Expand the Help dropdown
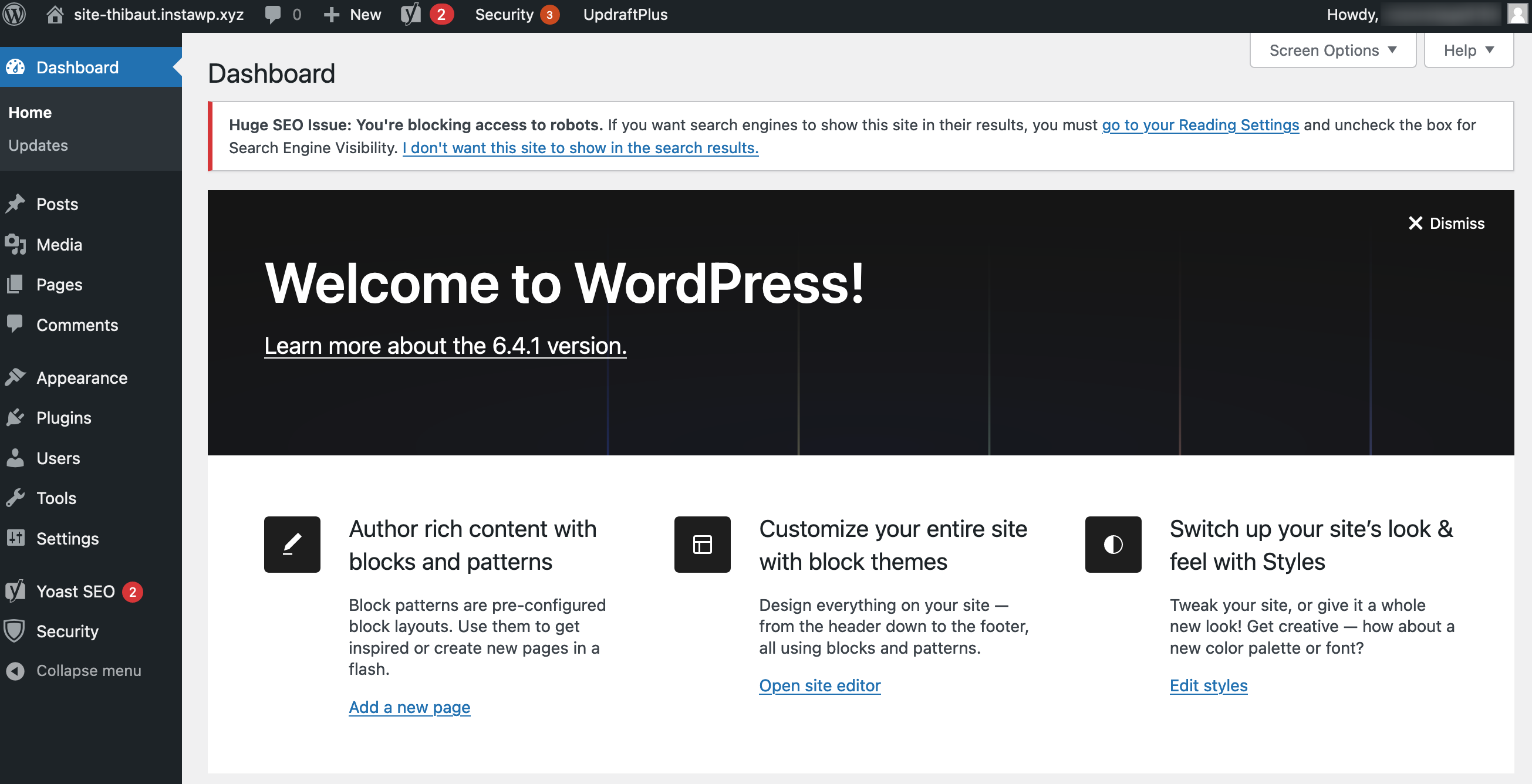 tap(1468, 50)
